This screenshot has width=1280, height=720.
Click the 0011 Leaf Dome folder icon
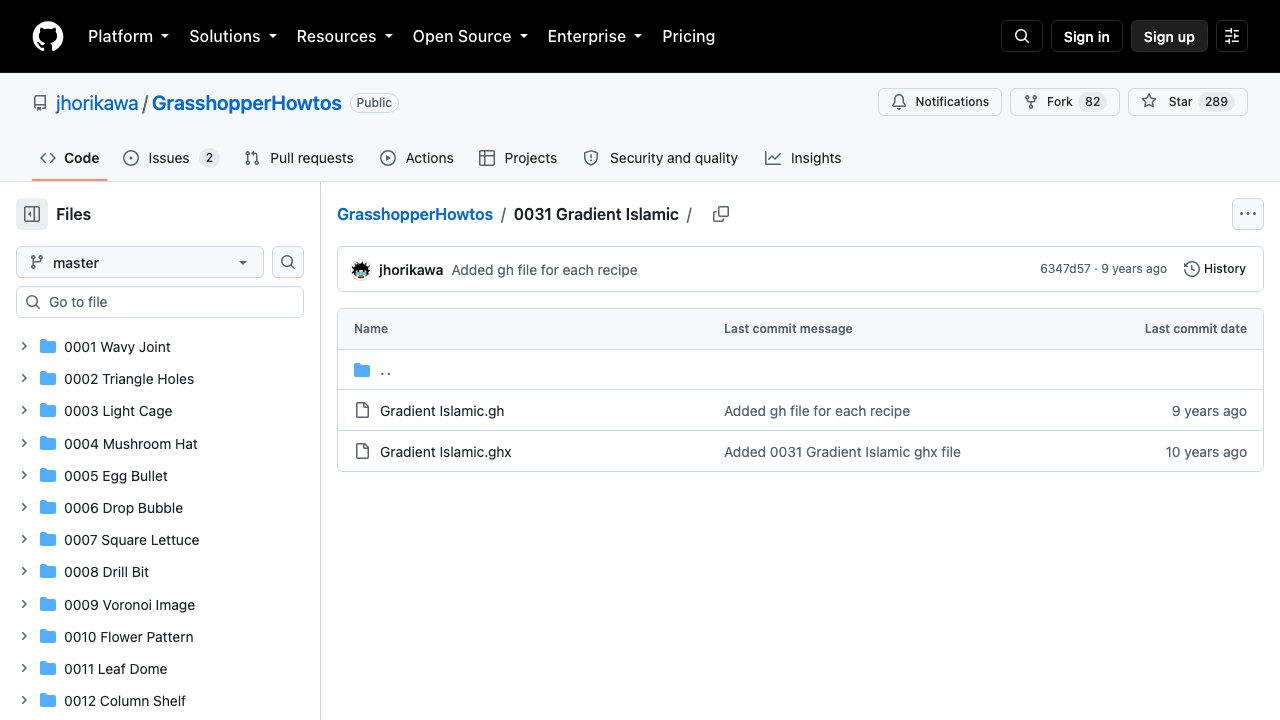(48, 668)
